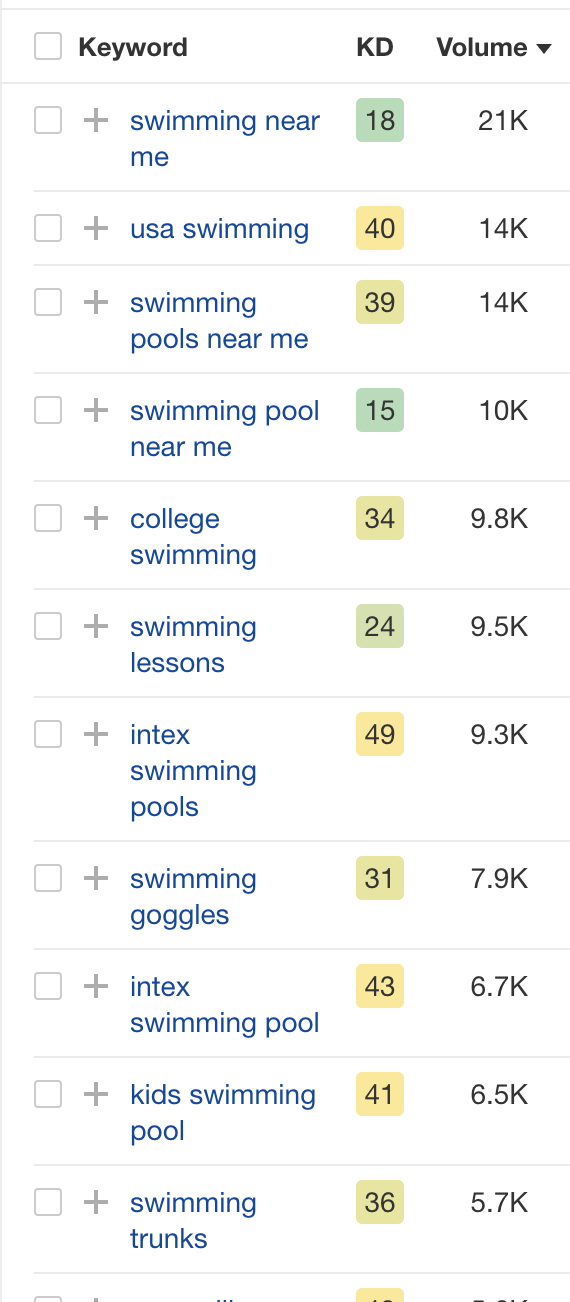570x1302 pixels.
Task: Check the box for swimming pools near me
Action: [48, 301]
